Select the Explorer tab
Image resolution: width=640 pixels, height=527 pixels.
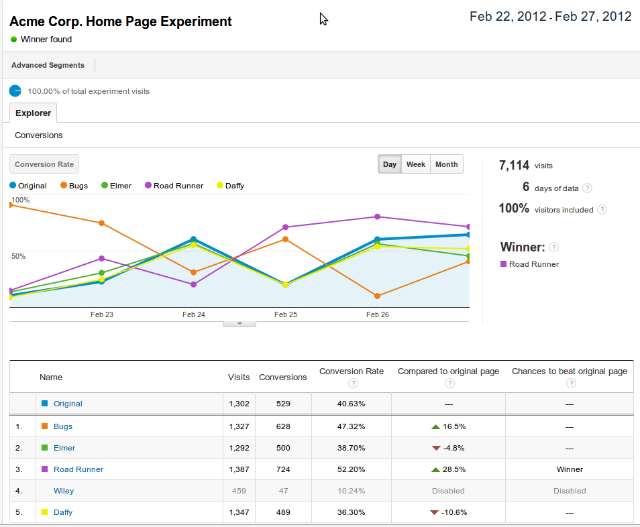[33, 113]
